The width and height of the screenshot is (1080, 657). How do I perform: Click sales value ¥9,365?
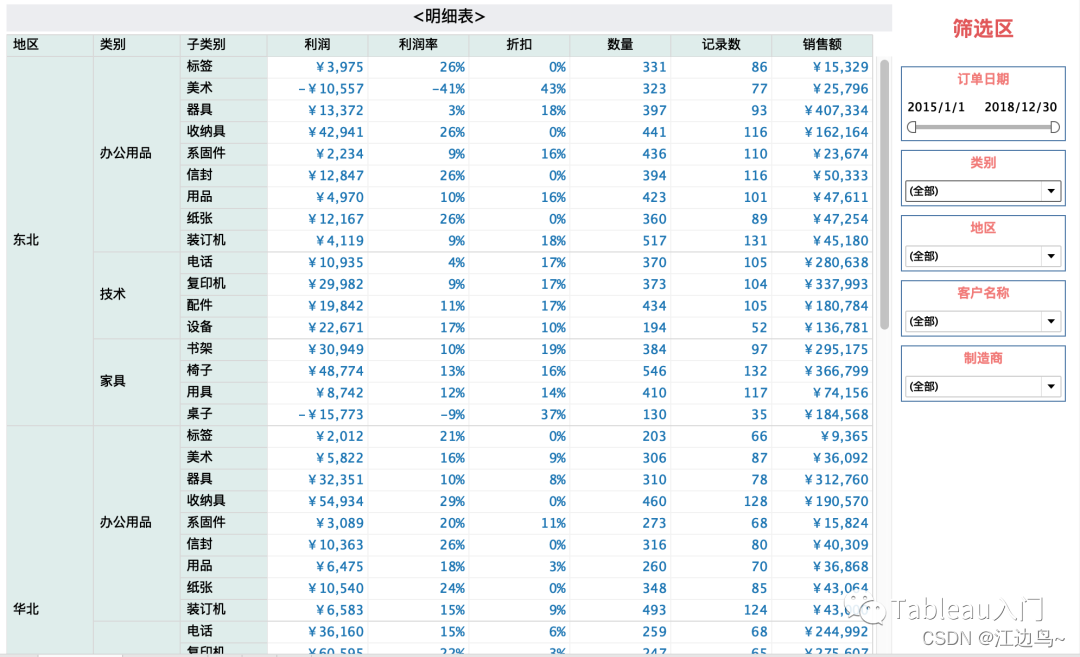pyautogui.click(x=844, y=436)
